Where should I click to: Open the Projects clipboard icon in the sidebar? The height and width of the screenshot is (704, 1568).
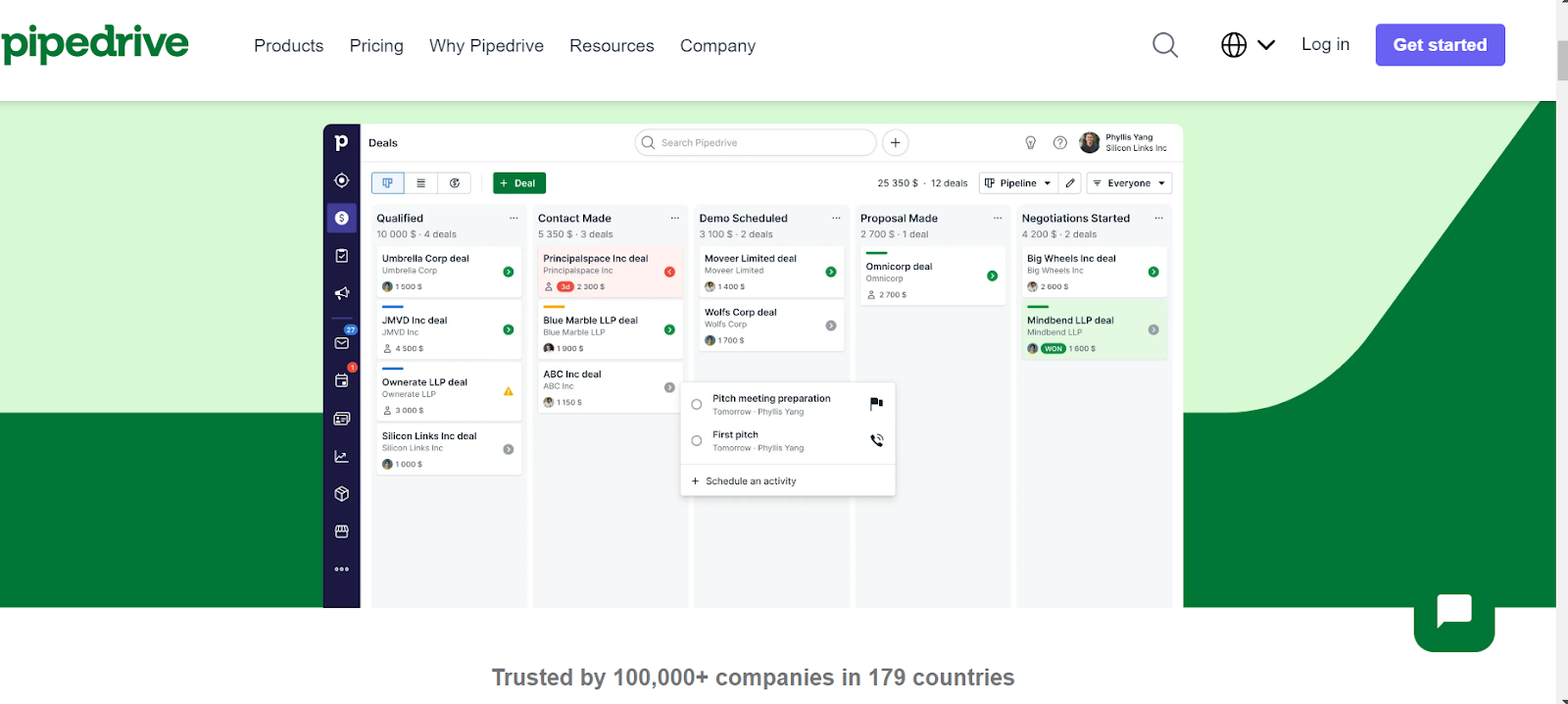tap(341, 255)
